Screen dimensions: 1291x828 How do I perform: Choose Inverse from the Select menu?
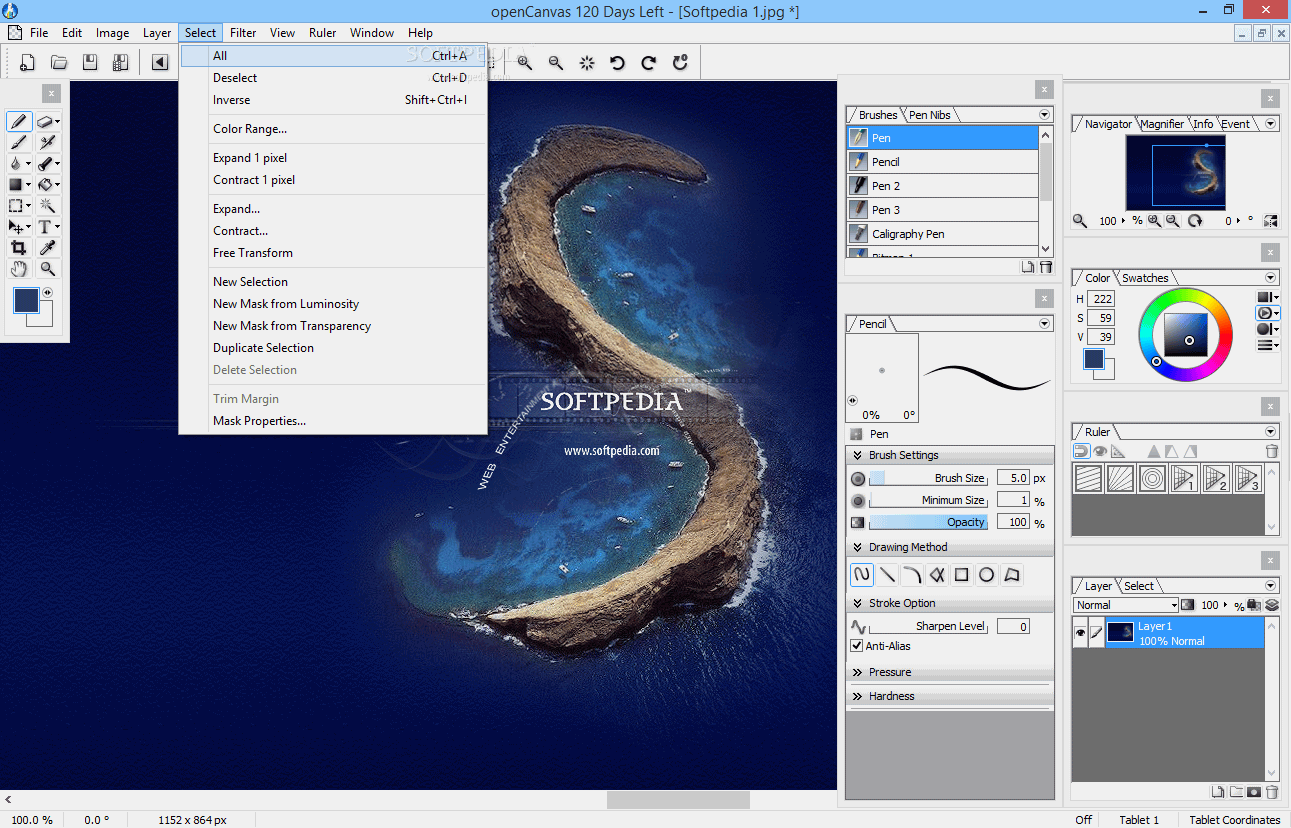333,100
